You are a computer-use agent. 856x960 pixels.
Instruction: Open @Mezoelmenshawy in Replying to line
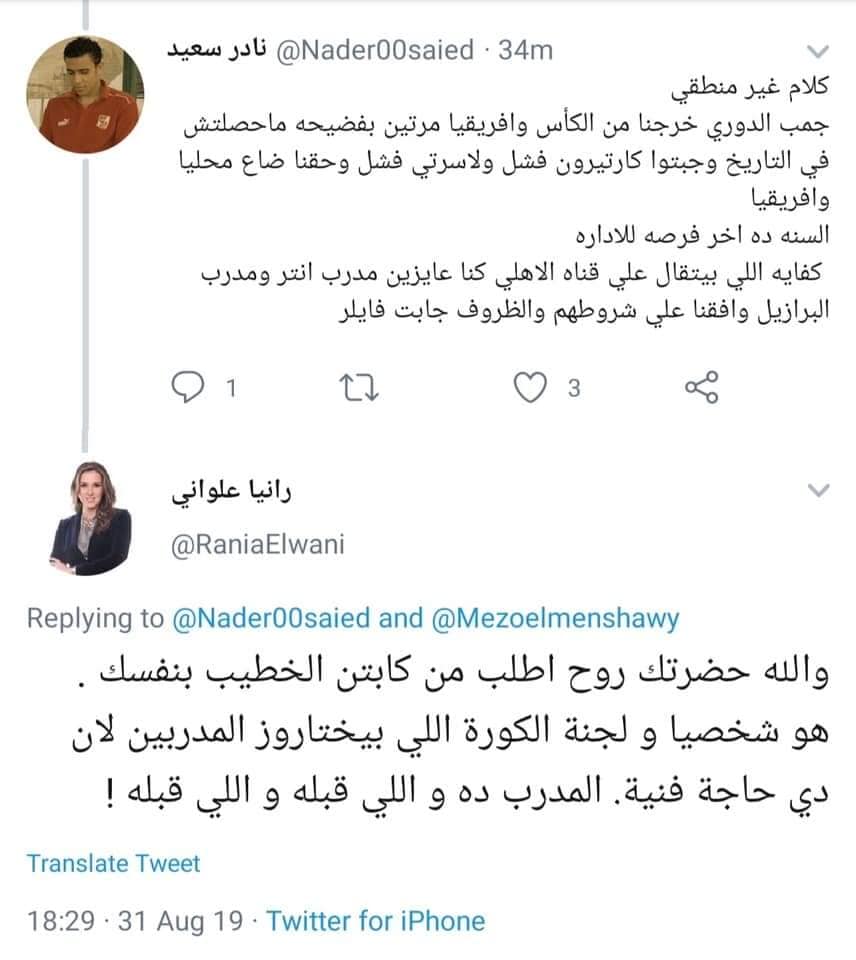pos(555,618)
